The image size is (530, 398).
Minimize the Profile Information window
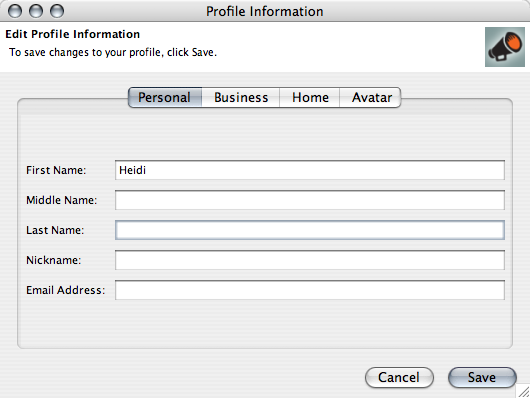(36, 11)
